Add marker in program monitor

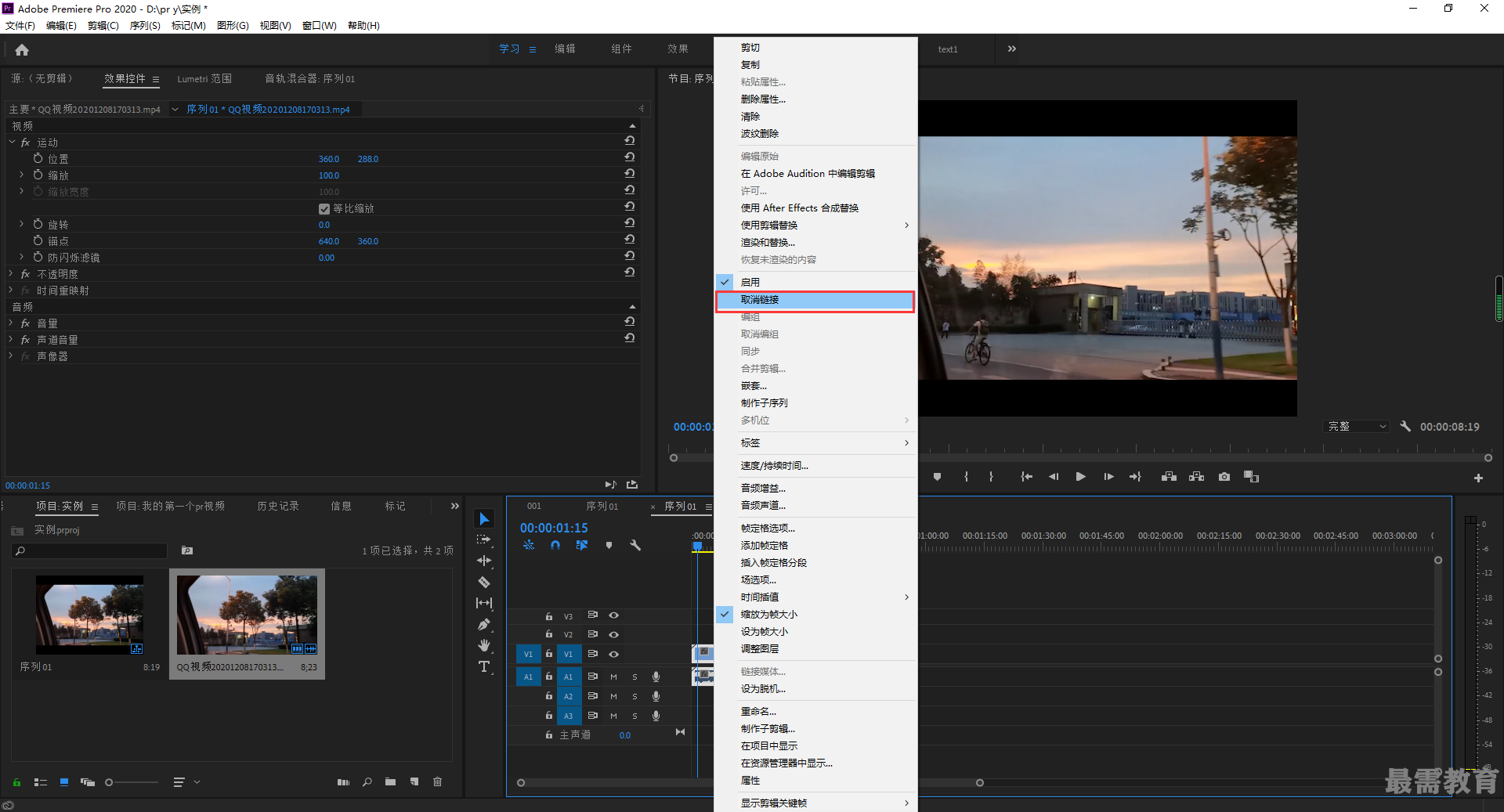click(x=937, y=477)
